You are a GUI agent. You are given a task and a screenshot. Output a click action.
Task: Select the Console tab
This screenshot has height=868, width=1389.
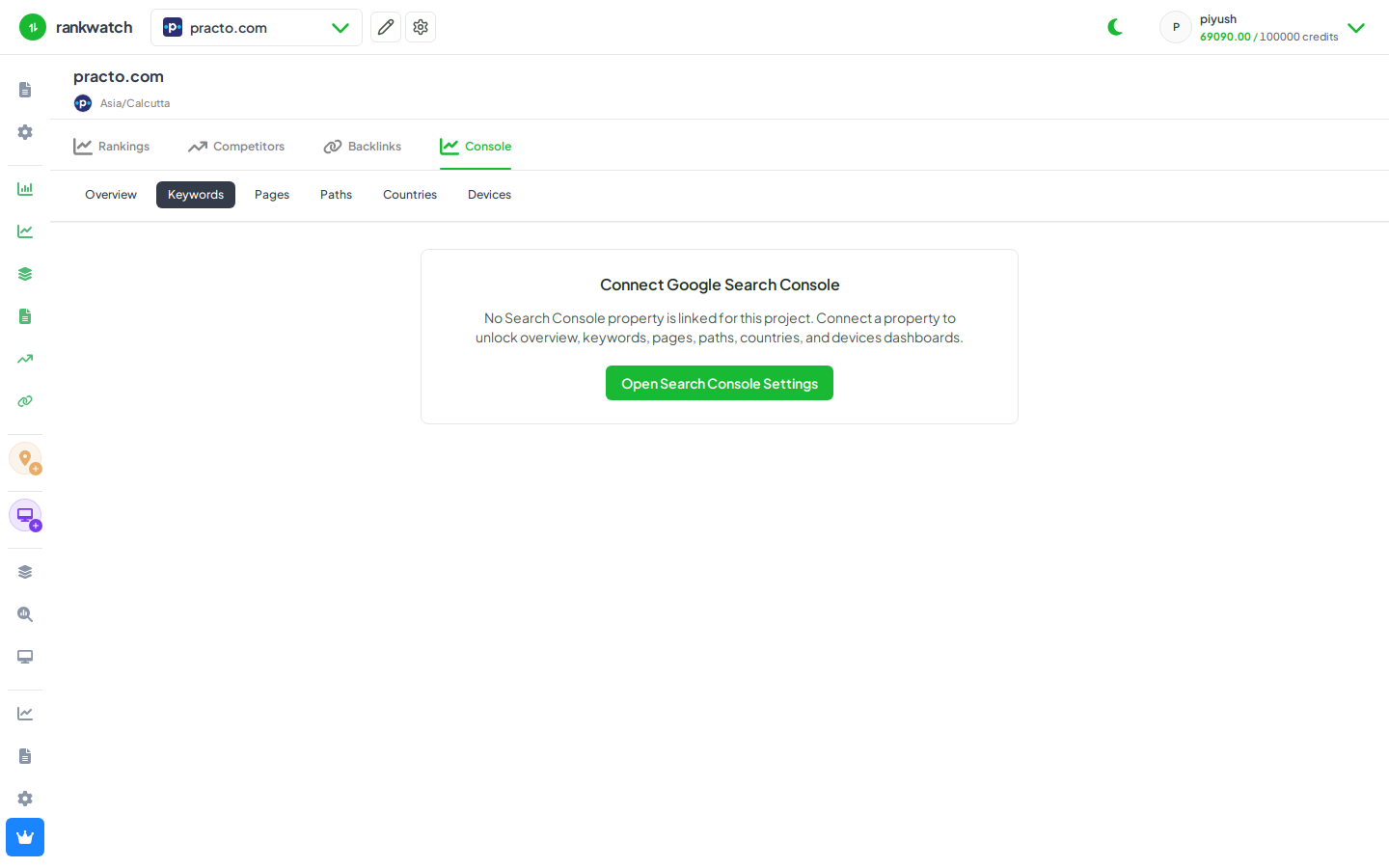coord(476,147)
